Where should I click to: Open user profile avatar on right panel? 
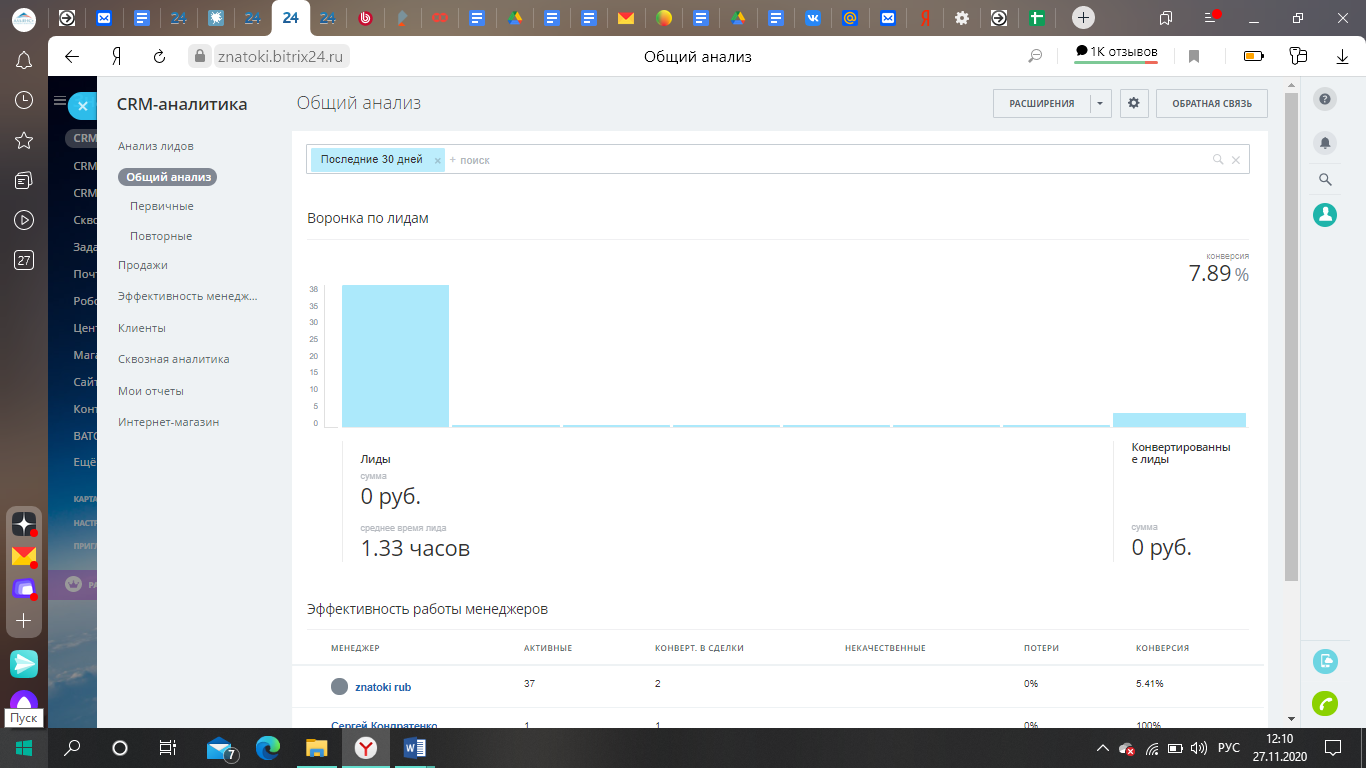[1325, 214]
